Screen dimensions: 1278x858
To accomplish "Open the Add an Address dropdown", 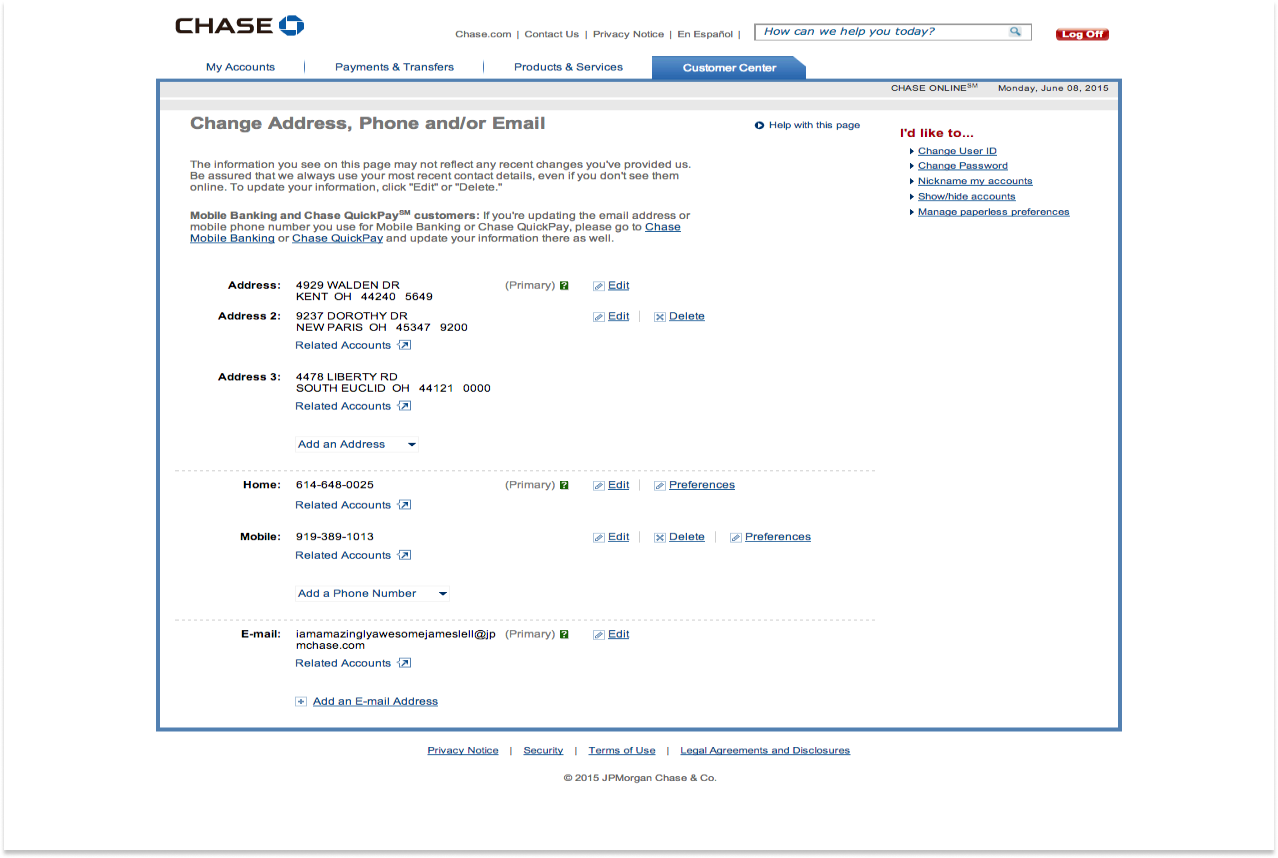I will tap(357, 444).
